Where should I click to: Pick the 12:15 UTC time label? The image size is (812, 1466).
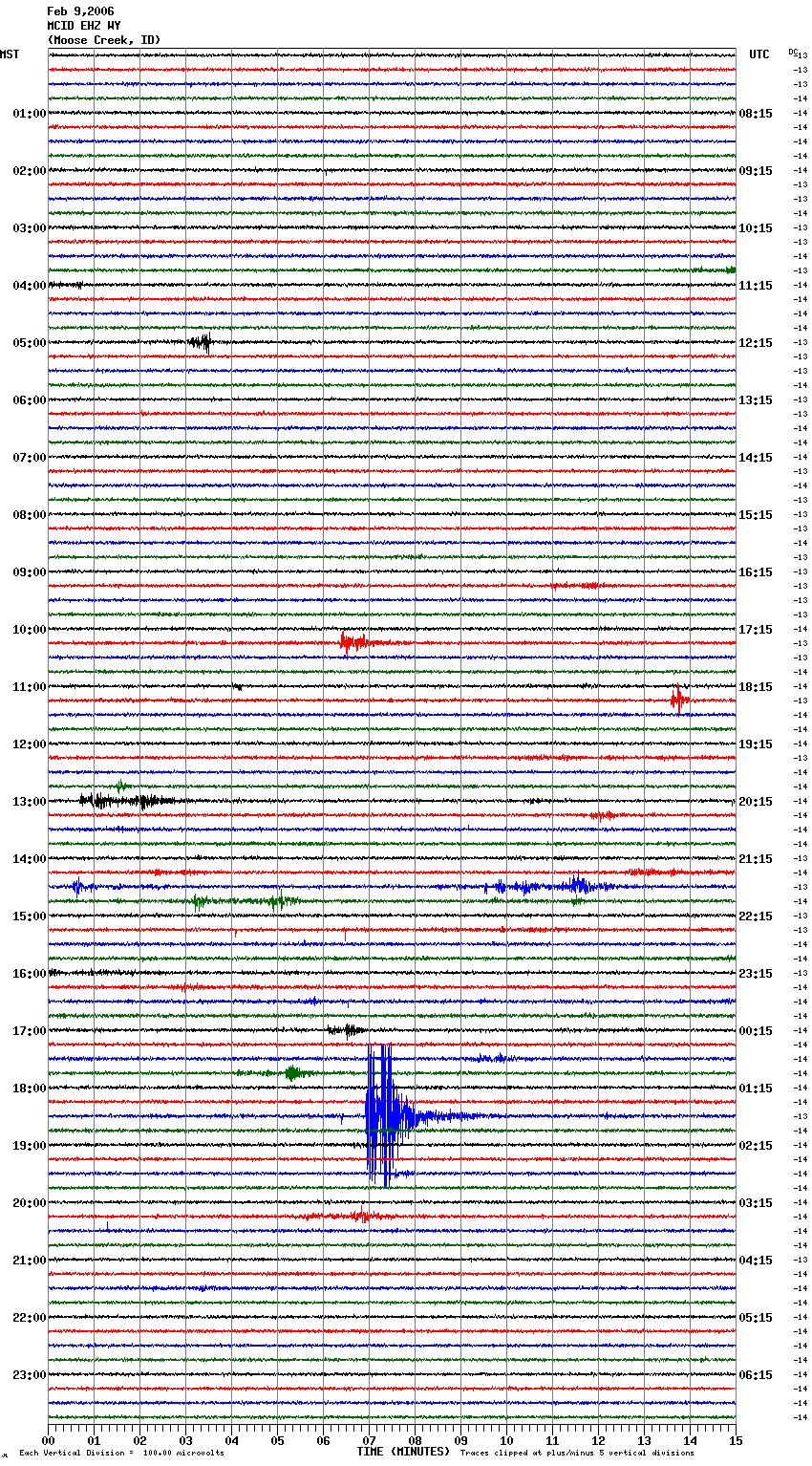(x=756, y=343)
